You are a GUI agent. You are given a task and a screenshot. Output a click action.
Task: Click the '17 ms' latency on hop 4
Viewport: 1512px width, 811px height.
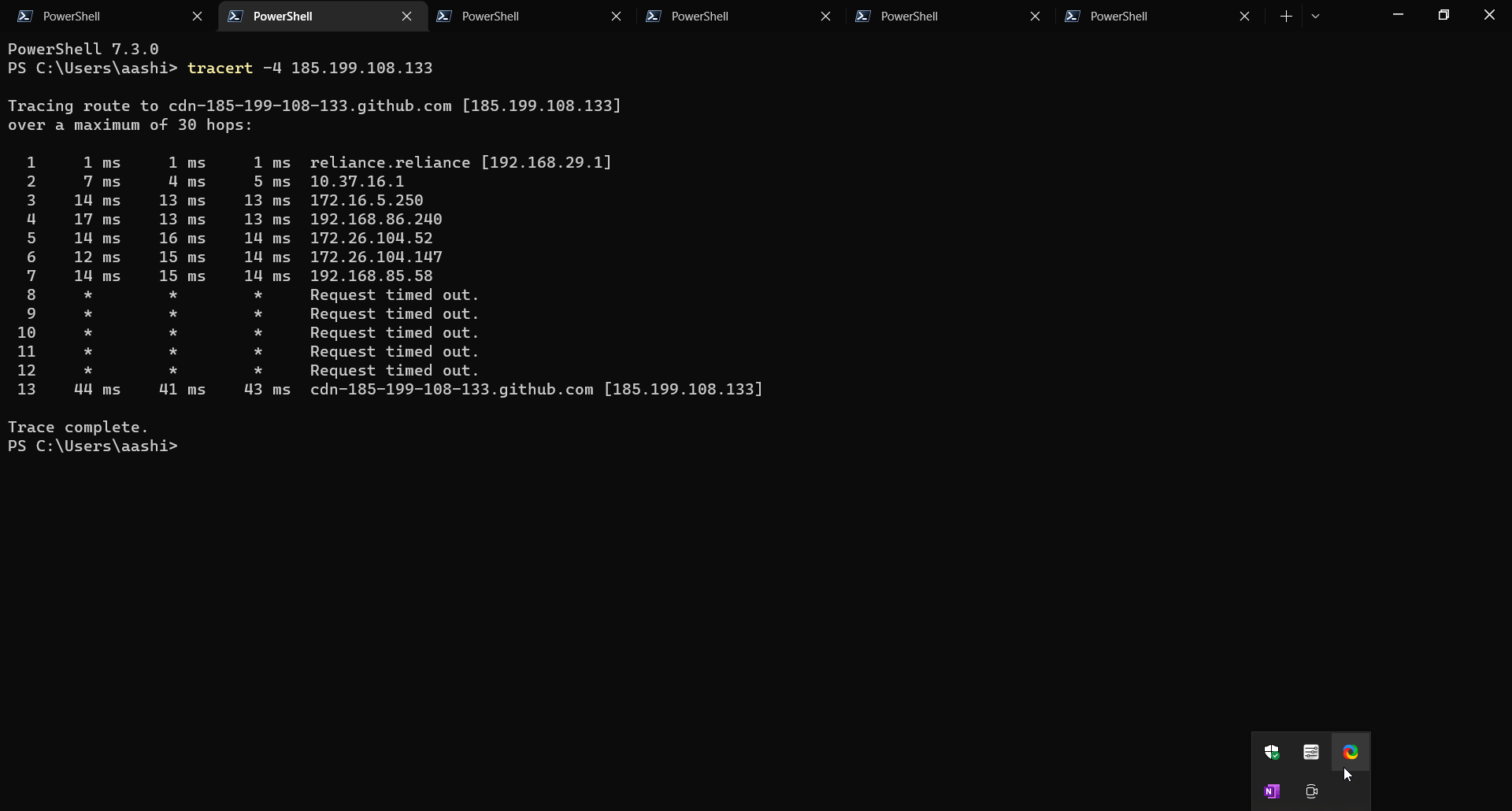(97, 219)
